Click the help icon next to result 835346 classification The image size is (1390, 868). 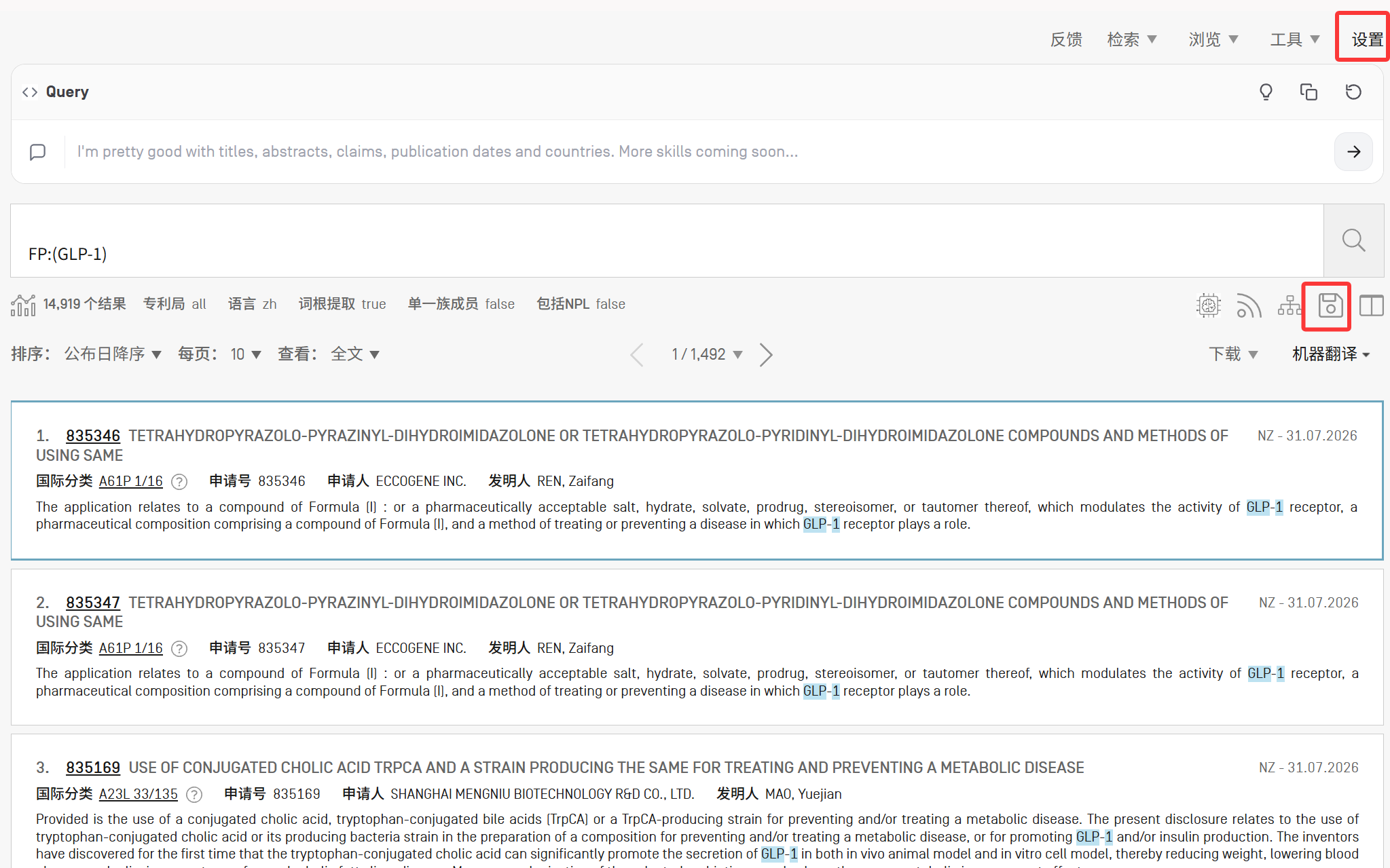[179, 482]
